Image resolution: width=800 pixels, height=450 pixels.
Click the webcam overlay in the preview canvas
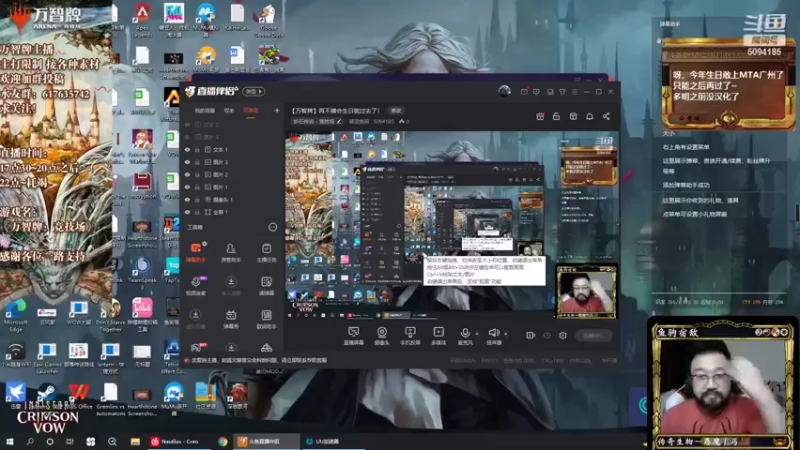586,291
